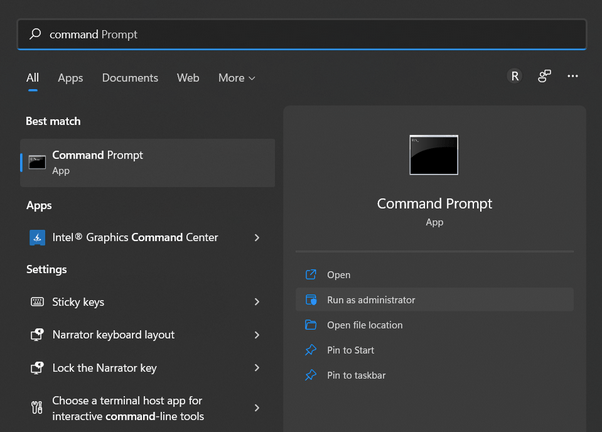Viewport: 602px width, 433px height.
Task: Open the three-dot options menu
Action: 572,76
